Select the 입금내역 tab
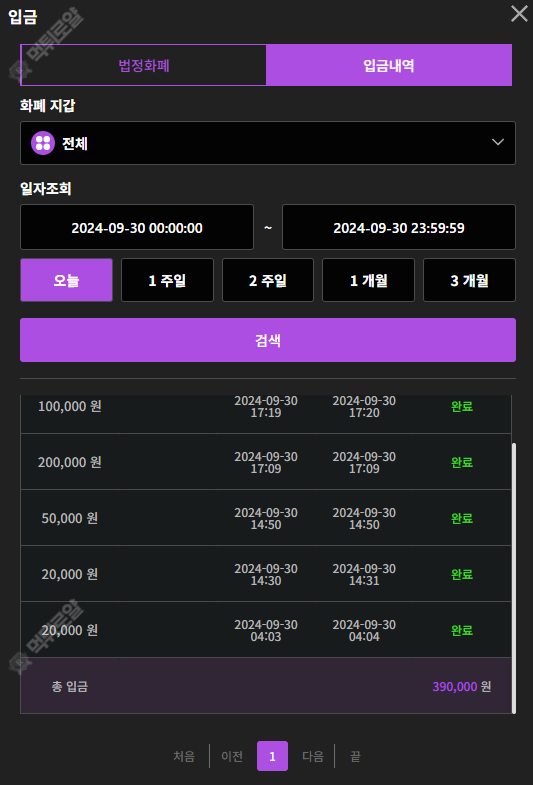533x785 pixels. coord(389,65)
